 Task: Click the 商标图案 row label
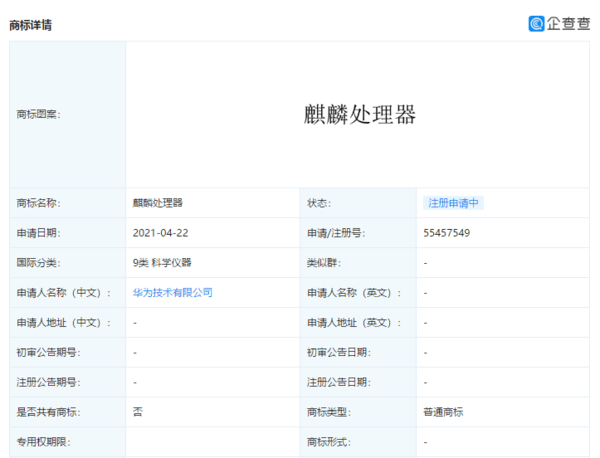(39, 114)
